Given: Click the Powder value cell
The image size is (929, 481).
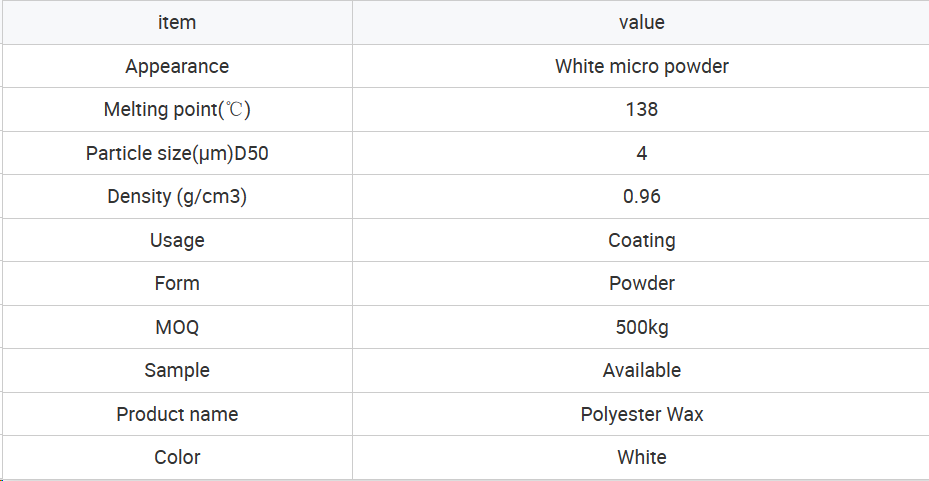Looking at the screenshot, I should coord(642,283).
